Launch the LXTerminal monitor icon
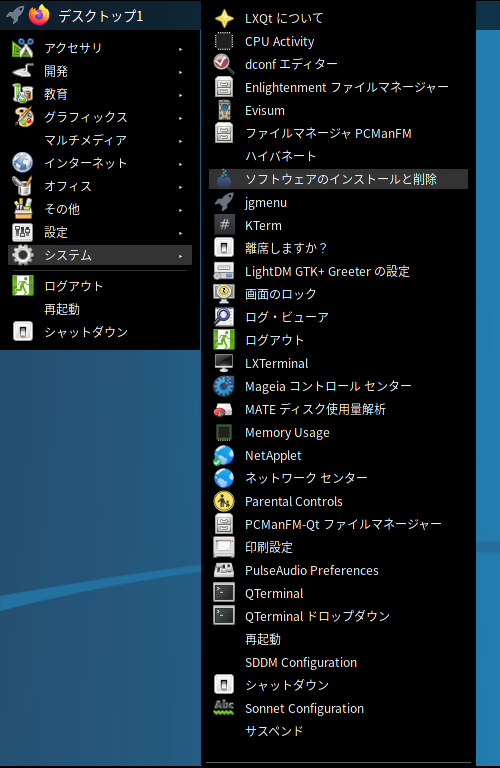The height and width of the screenshot is (768, 500). click(224, 363)
